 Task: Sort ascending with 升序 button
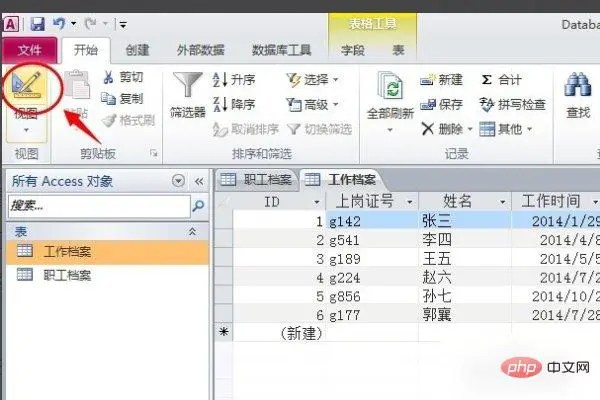(x=236, y=79)
